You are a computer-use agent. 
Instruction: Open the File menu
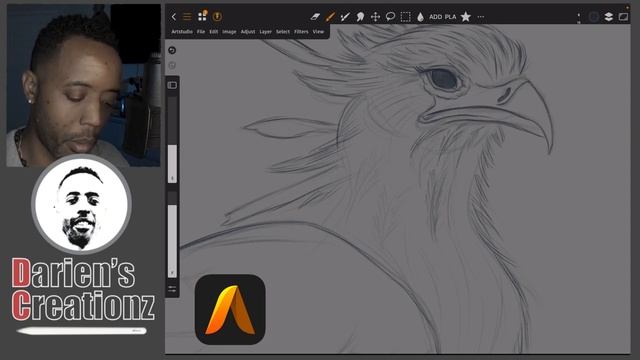pyautogui.click(x=201, y=31)
